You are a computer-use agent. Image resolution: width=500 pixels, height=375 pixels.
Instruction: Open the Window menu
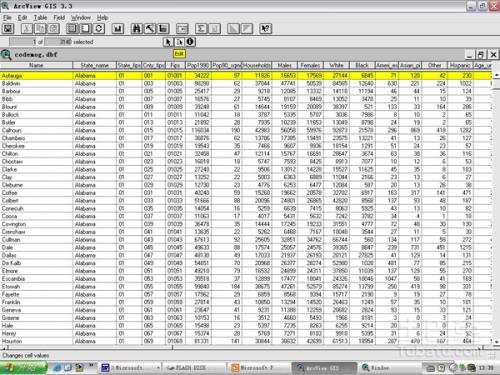(x=80, y=18)
